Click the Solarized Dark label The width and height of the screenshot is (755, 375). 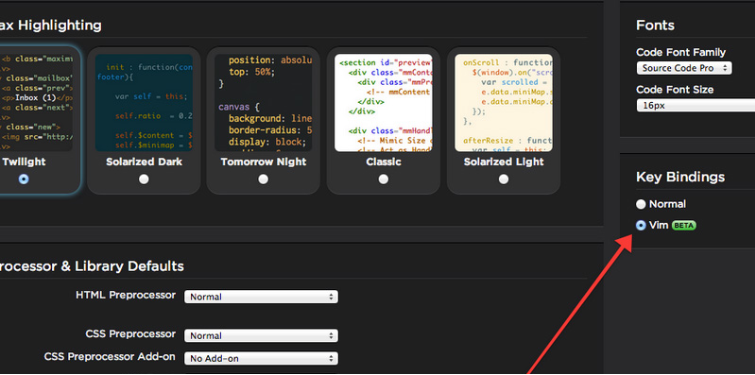(x=144, y=162)
